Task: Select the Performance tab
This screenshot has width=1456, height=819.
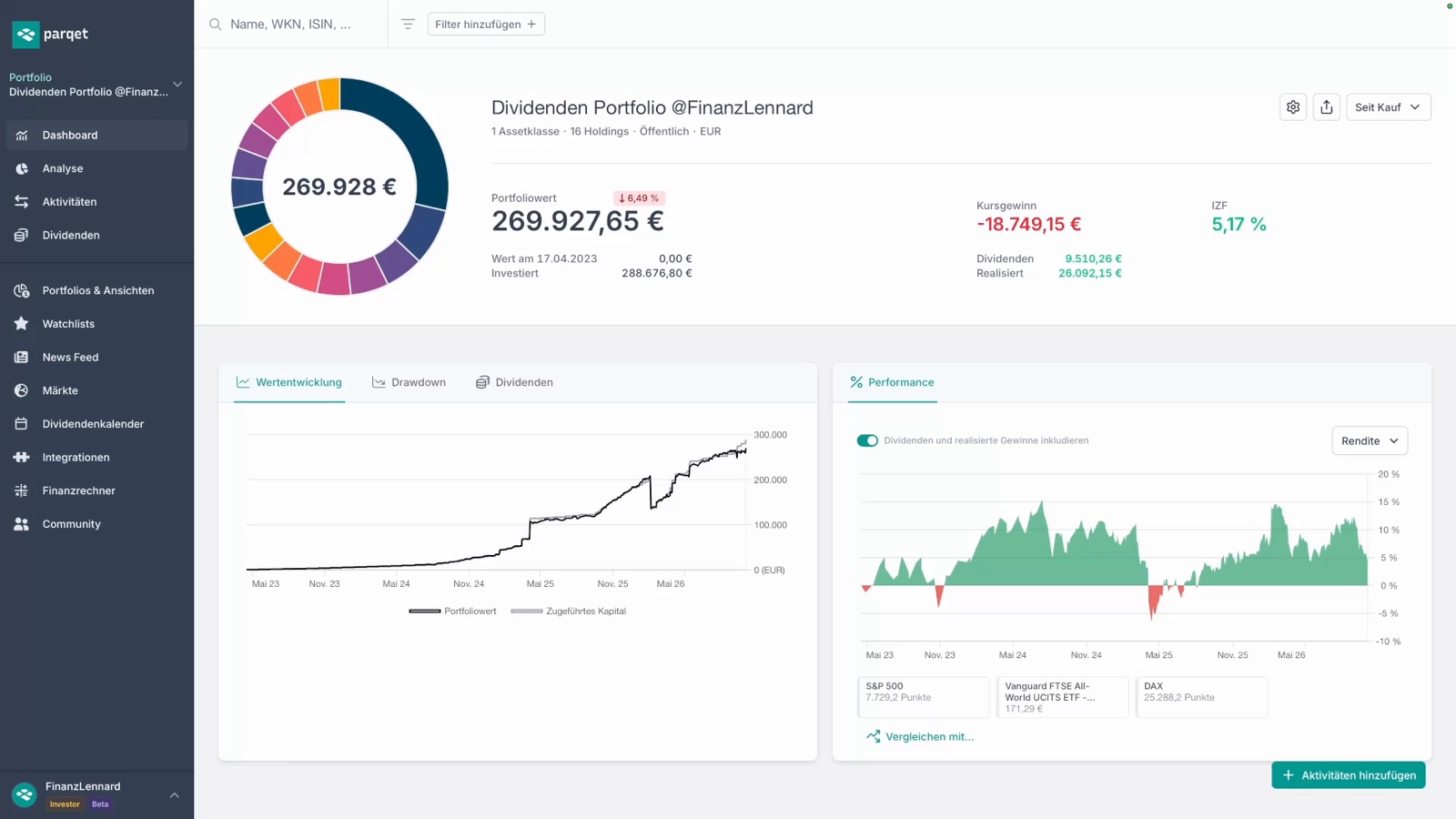Action: [892, 383]
